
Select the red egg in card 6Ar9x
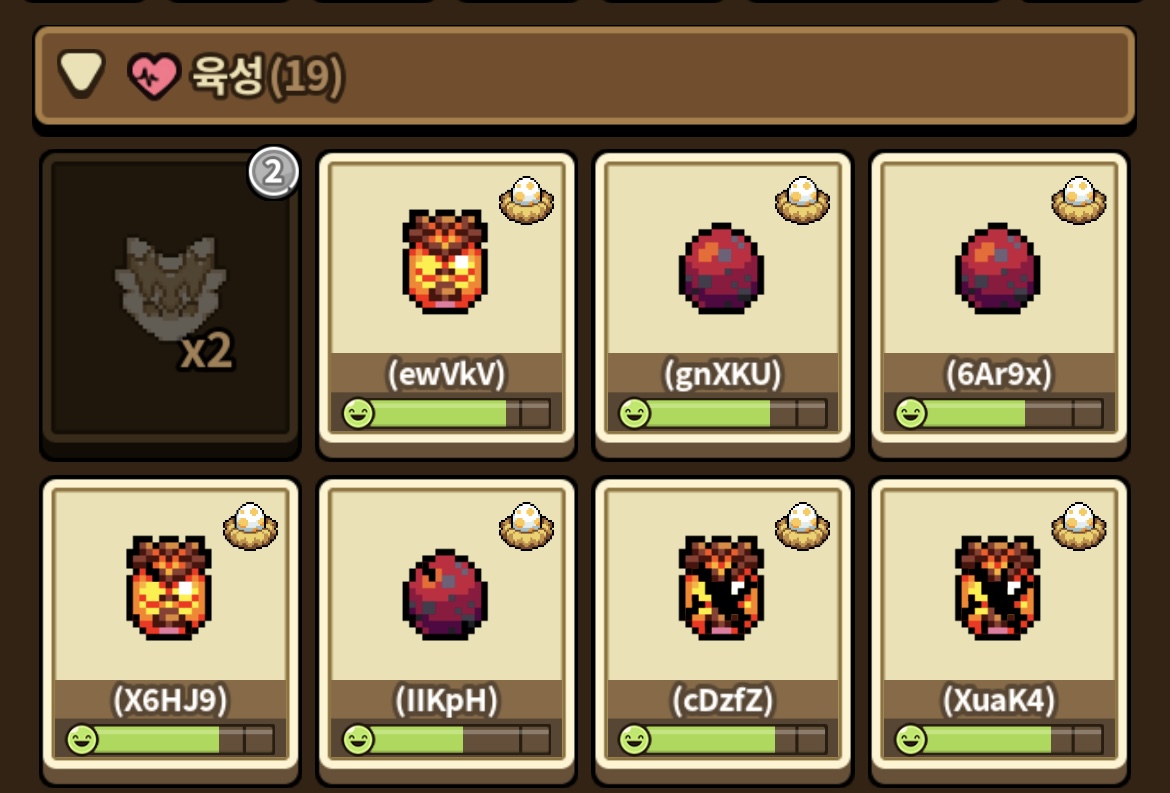(x=998, y=267)
